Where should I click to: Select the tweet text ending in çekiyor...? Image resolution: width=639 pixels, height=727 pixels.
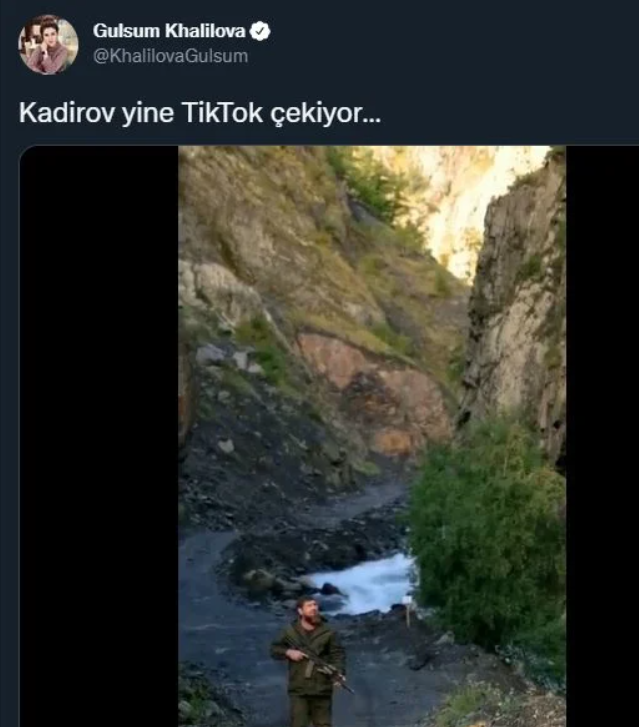[200, 113]
